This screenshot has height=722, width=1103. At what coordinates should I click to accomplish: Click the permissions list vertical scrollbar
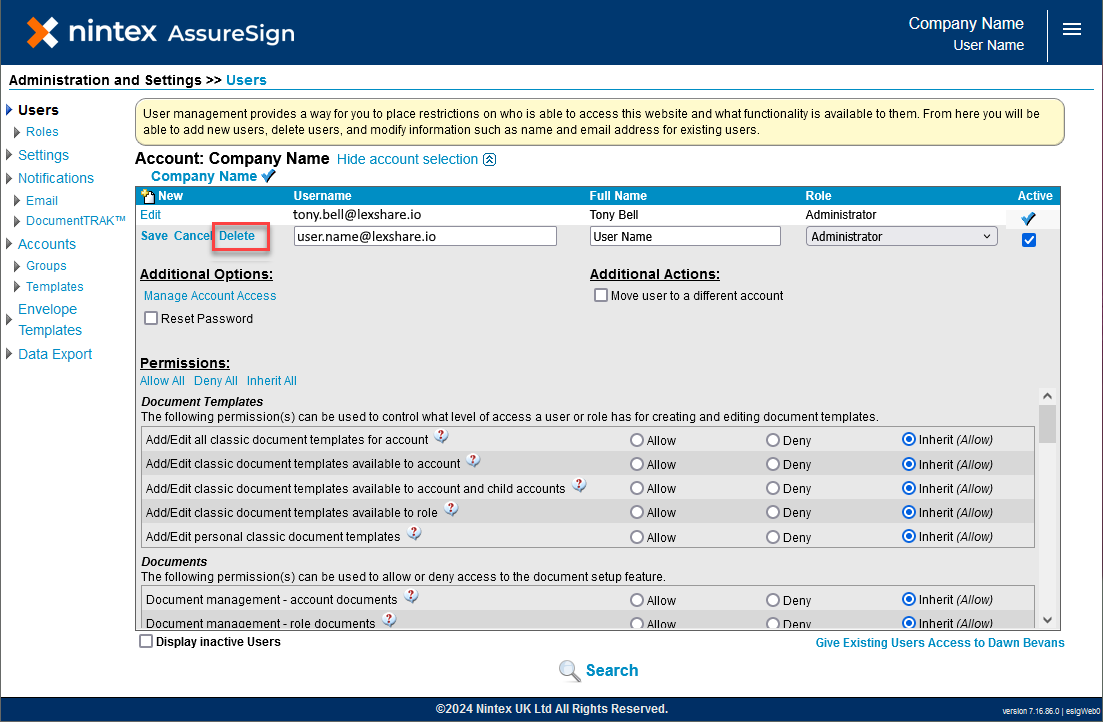pos(1047,424)
